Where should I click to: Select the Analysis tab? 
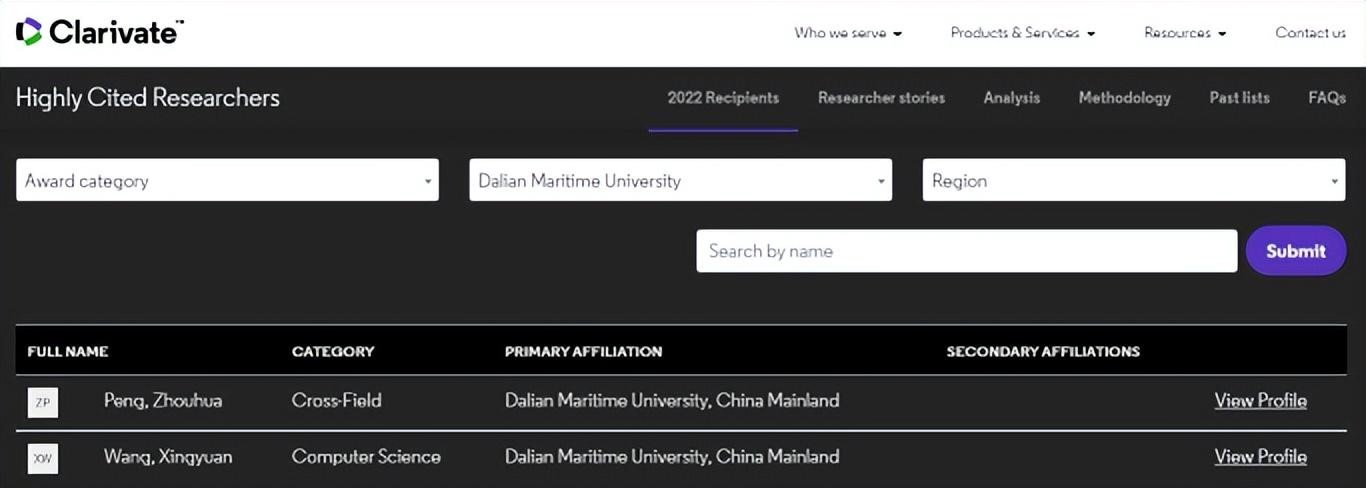pos(1011,98)
